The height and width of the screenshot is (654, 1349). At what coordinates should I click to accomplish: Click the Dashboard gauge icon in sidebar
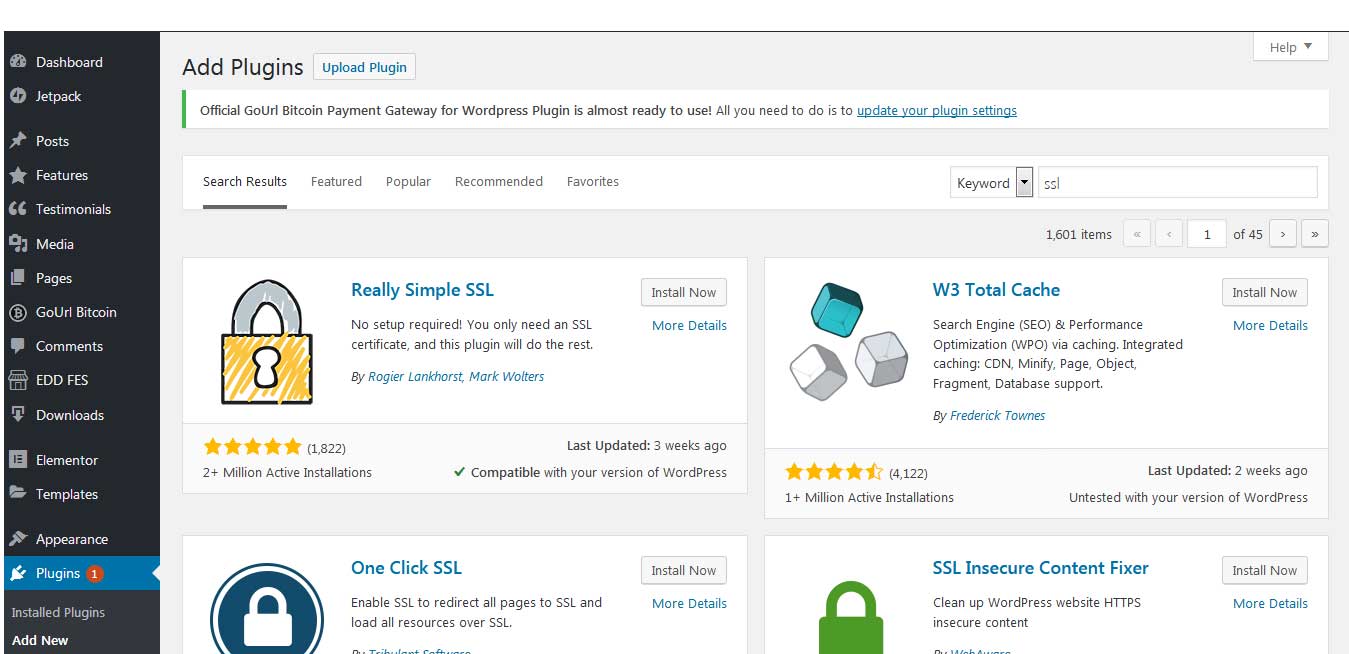tap(18, 62)
